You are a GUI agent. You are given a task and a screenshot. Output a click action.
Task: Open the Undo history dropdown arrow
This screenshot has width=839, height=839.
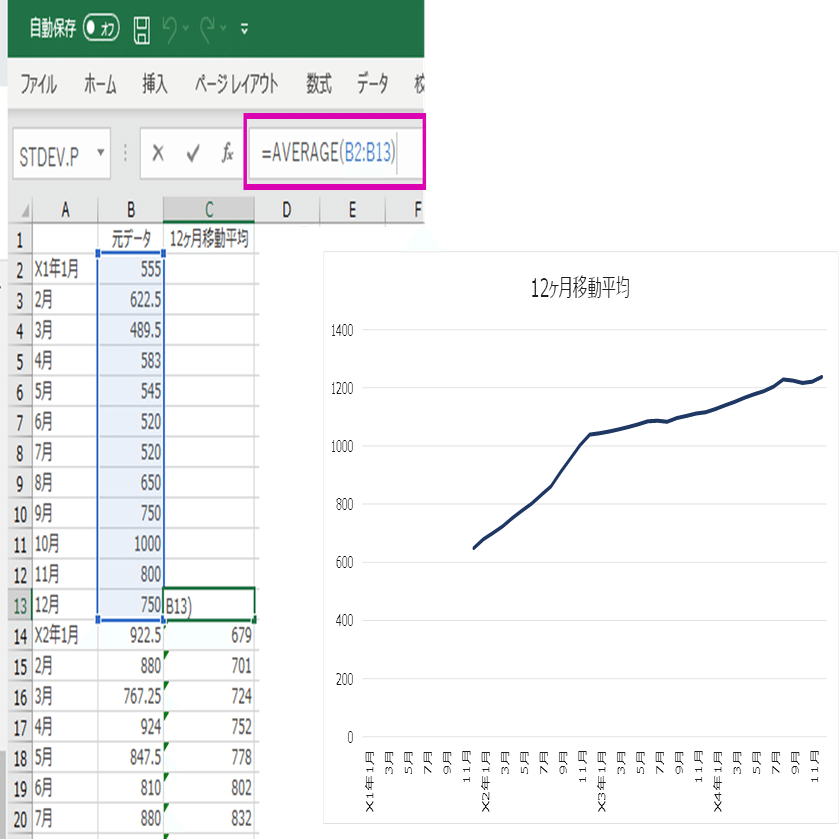point(185,28)
